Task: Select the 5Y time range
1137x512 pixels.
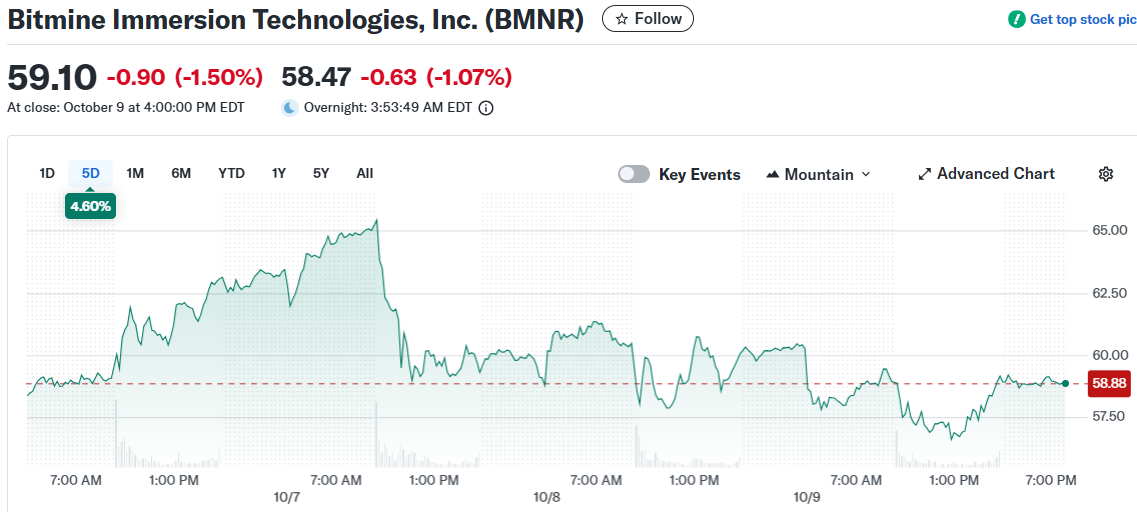Action: [321, 173]
